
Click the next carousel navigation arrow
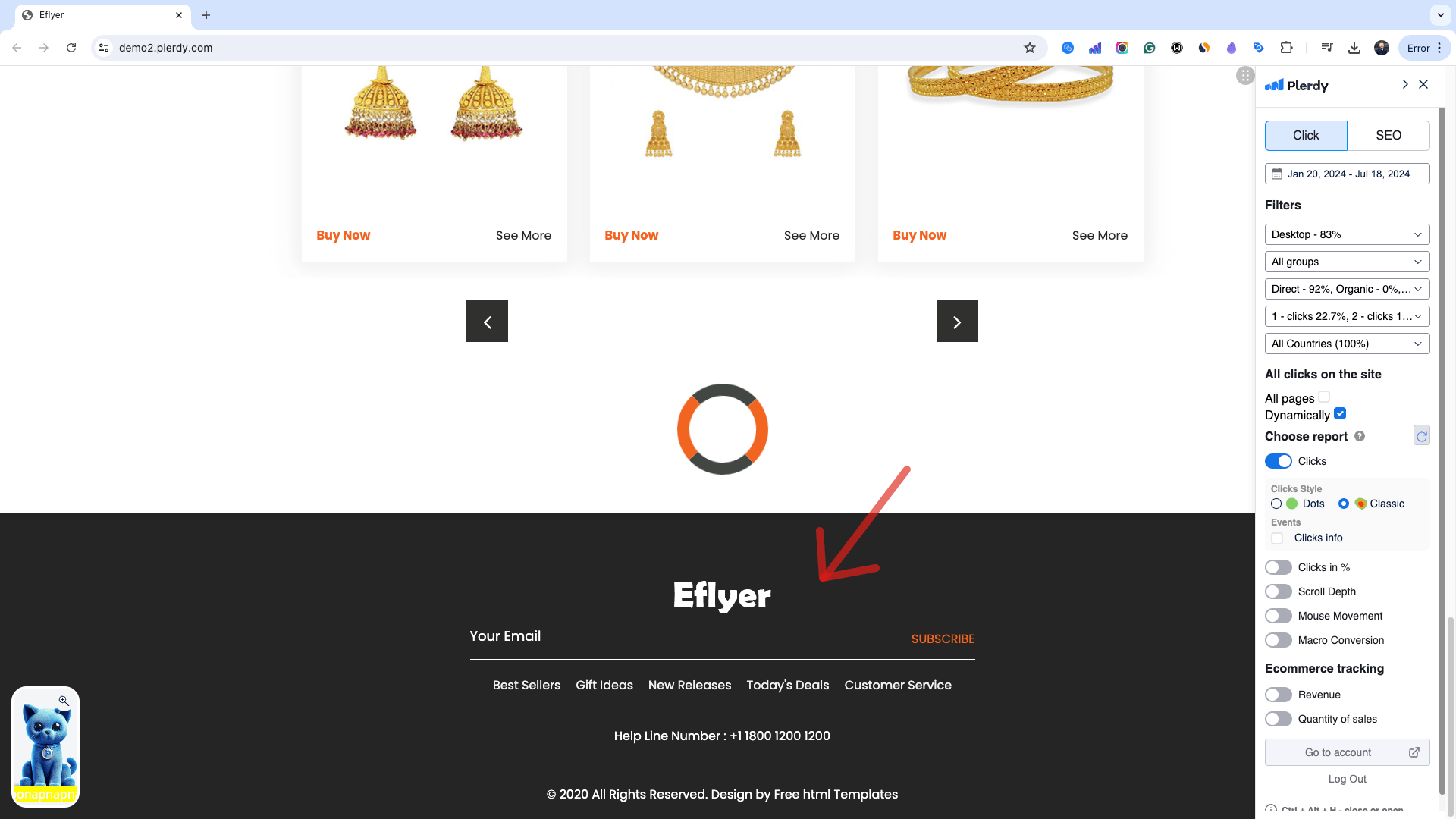pyautogui.click(x=956, y=321)
